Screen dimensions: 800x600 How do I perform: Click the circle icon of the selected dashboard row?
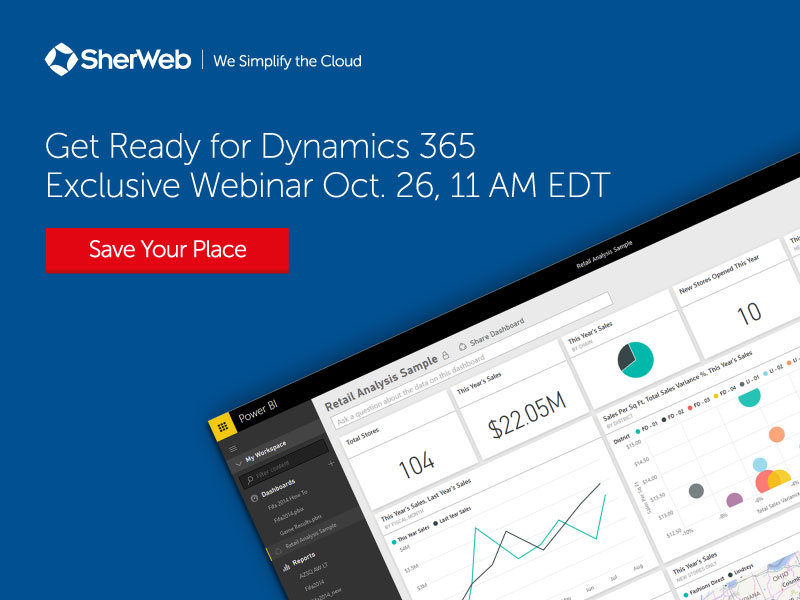(x=278, y=551)
